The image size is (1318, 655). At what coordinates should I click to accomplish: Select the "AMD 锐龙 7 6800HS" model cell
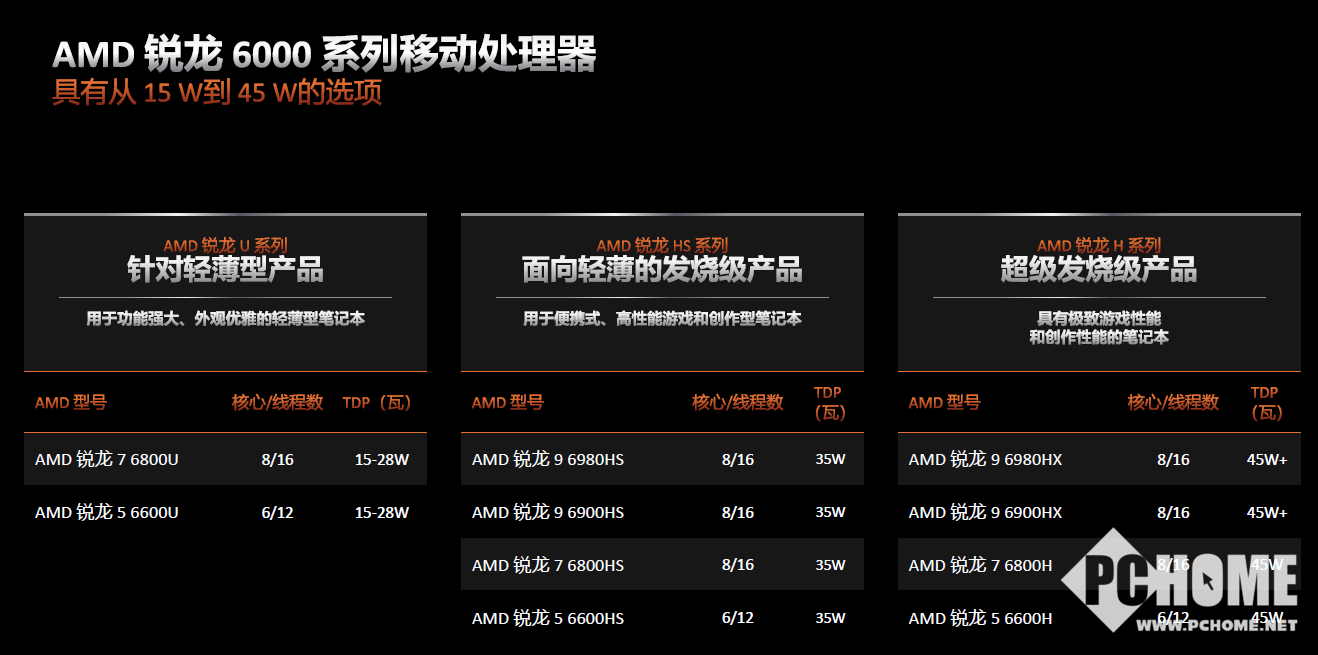(548, 565)
